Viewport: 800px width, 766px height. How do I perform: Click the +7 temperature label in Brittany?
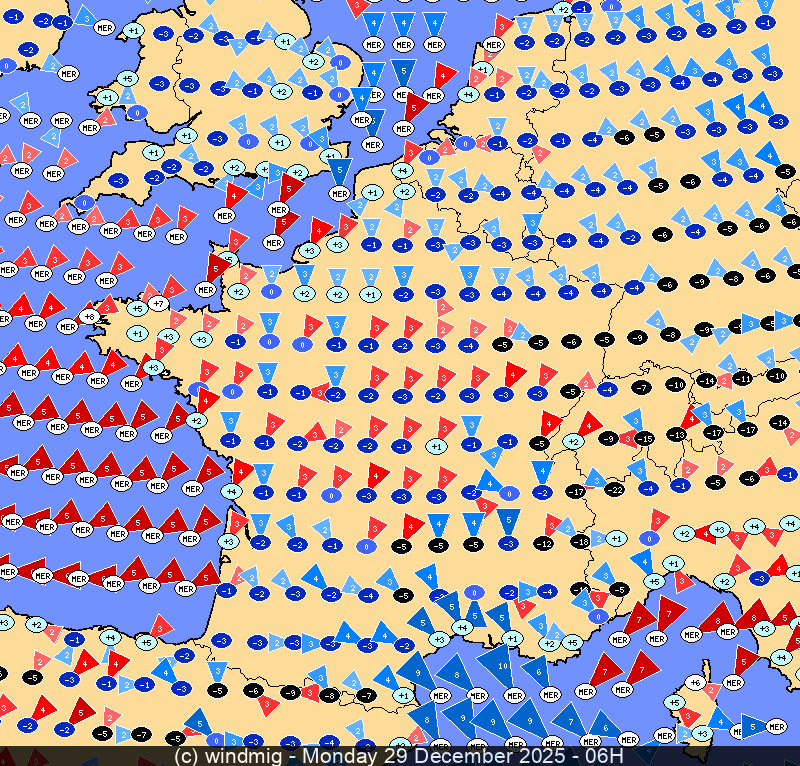click(x=158, y=302)
